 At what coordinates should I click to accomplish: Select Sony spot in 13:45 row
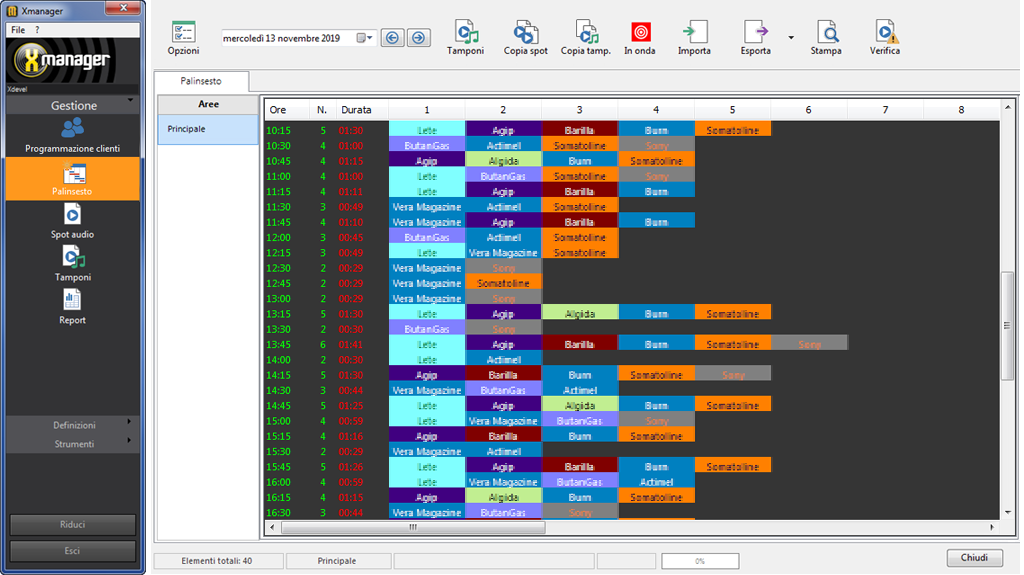[x=809, y=344]
